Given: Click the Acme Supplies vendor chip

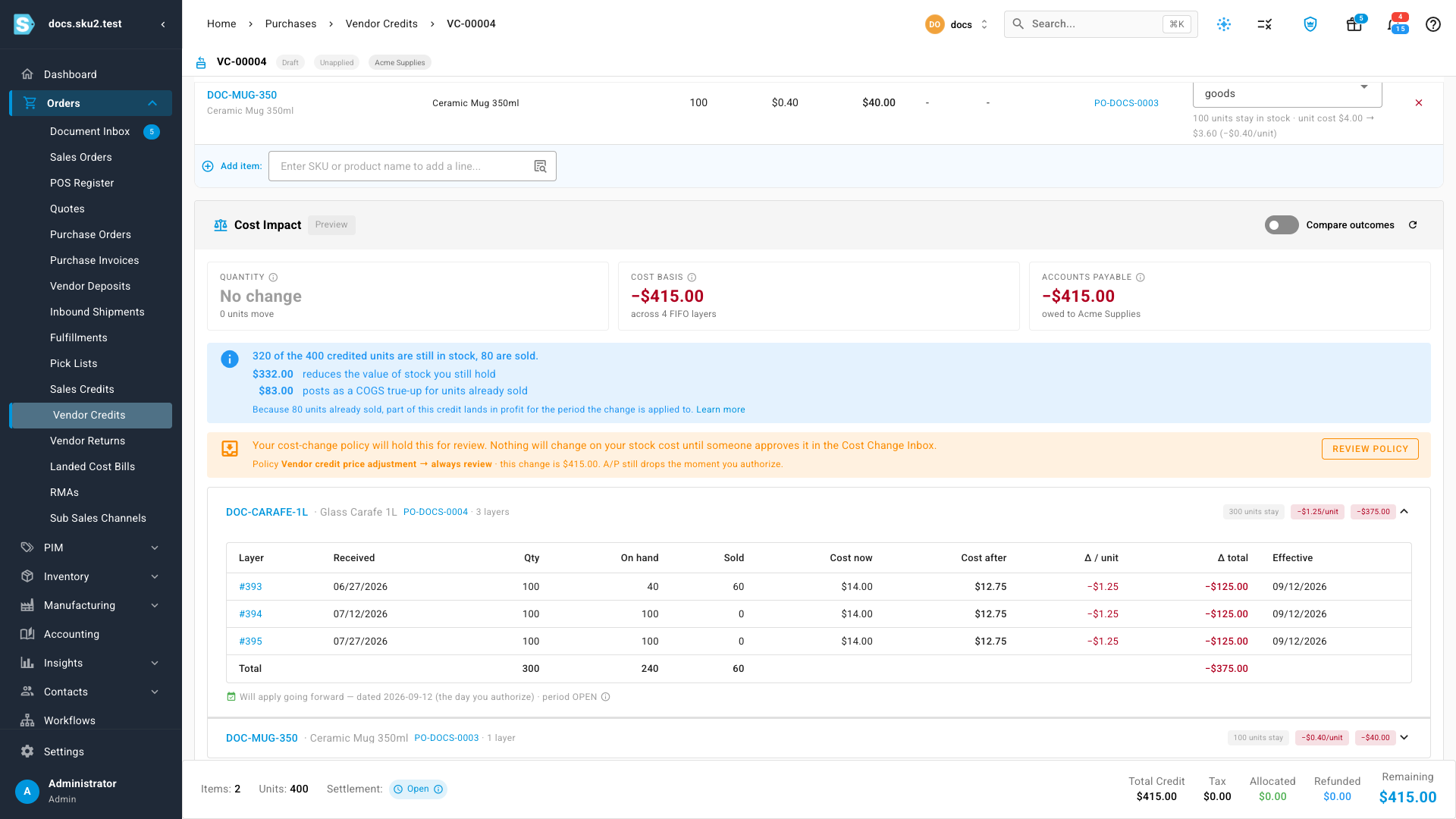Looking at the screenshot, I should [400, 63].
